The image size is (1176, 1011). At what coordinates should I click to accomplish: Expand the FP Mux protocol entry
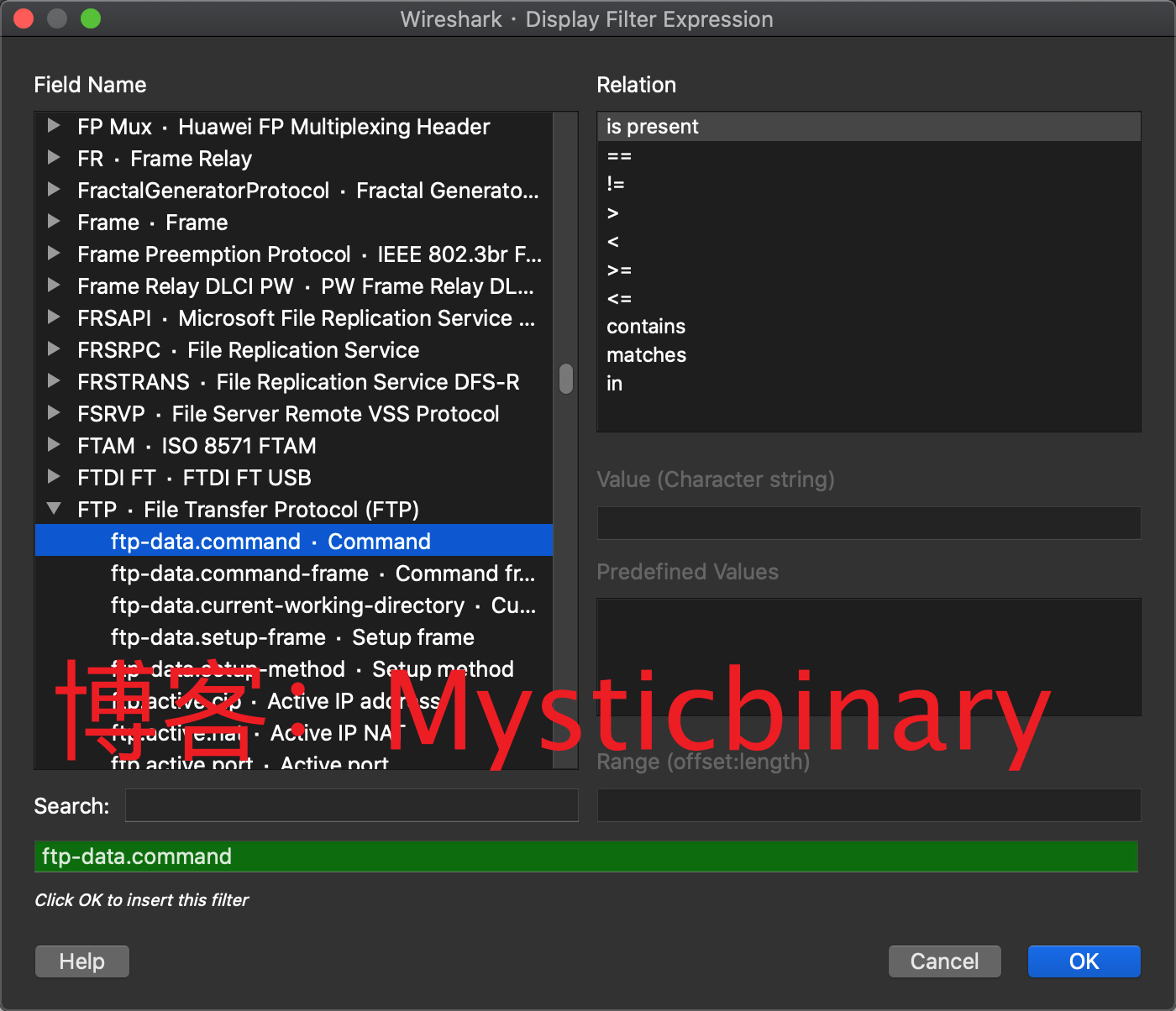[54, 126]
